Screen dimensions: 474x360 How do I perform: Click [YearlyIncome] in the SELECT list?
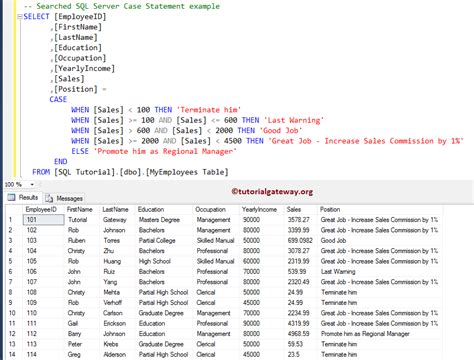[x=84, y=68]
